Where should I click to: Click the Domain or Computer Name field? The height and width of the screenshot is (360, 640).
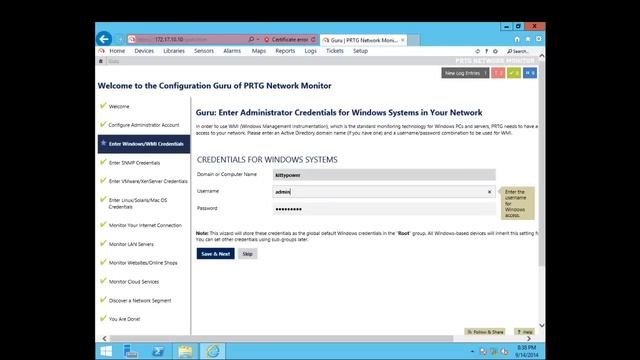pyautogui.click(x=384, y=175)
